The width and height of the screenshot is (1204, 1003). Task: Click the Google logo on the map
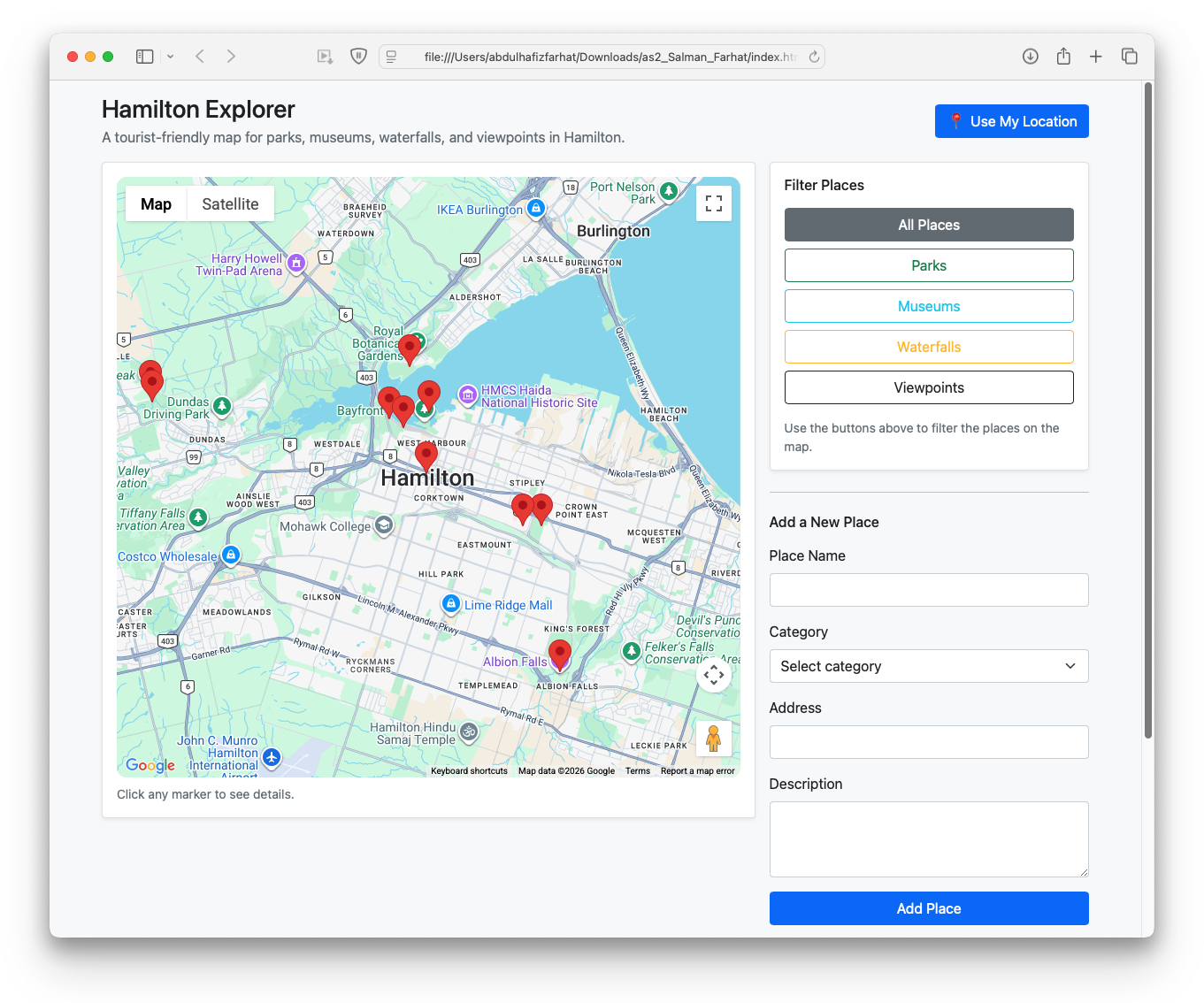coord(149,765)
